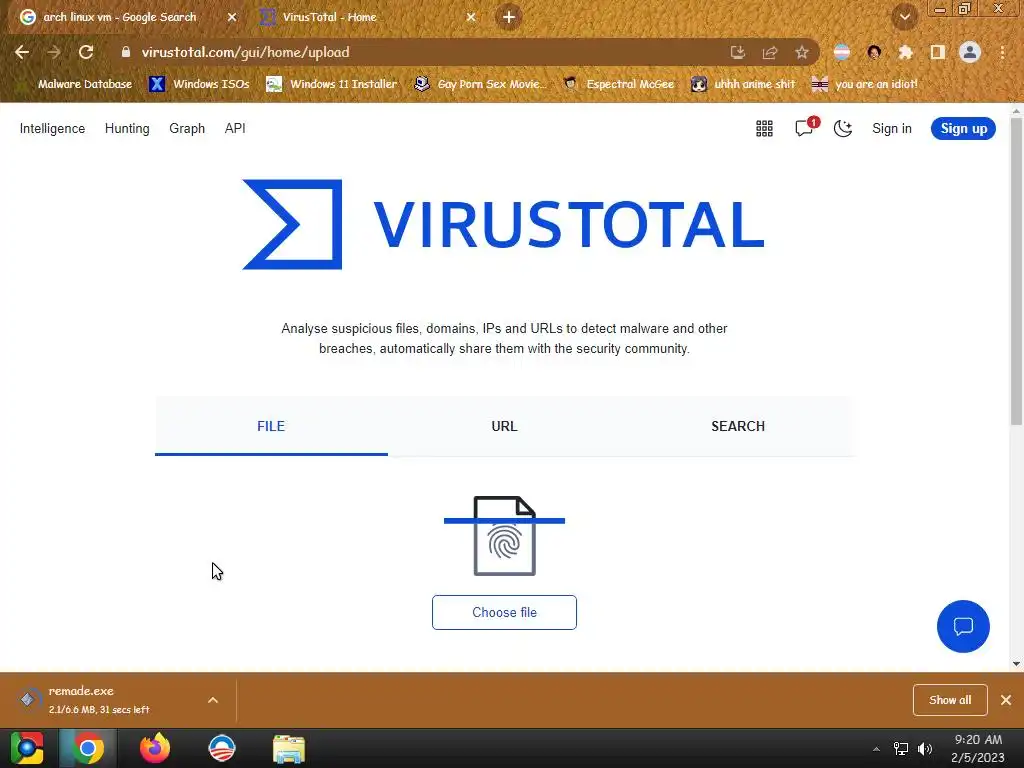Open the blue chat support bubble
Screen dimensions: 1024x768
pos(963,626)
